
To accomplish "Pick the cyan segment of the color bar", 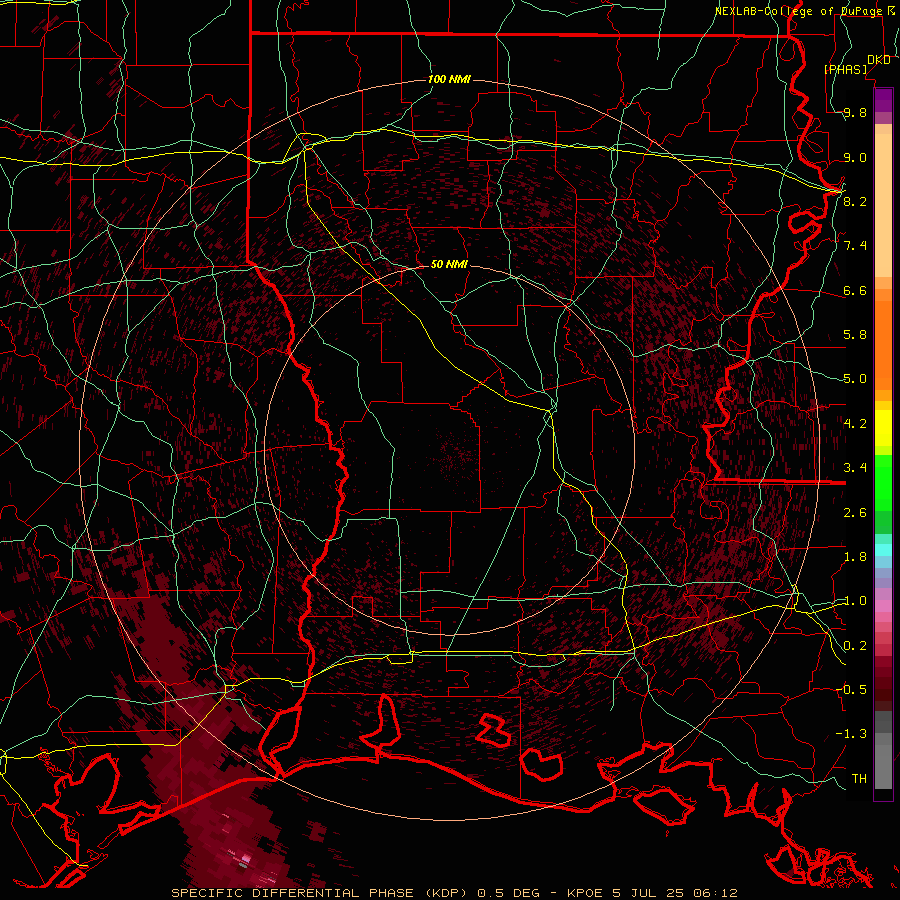I will pyautogui.click(x=883, y=549).
